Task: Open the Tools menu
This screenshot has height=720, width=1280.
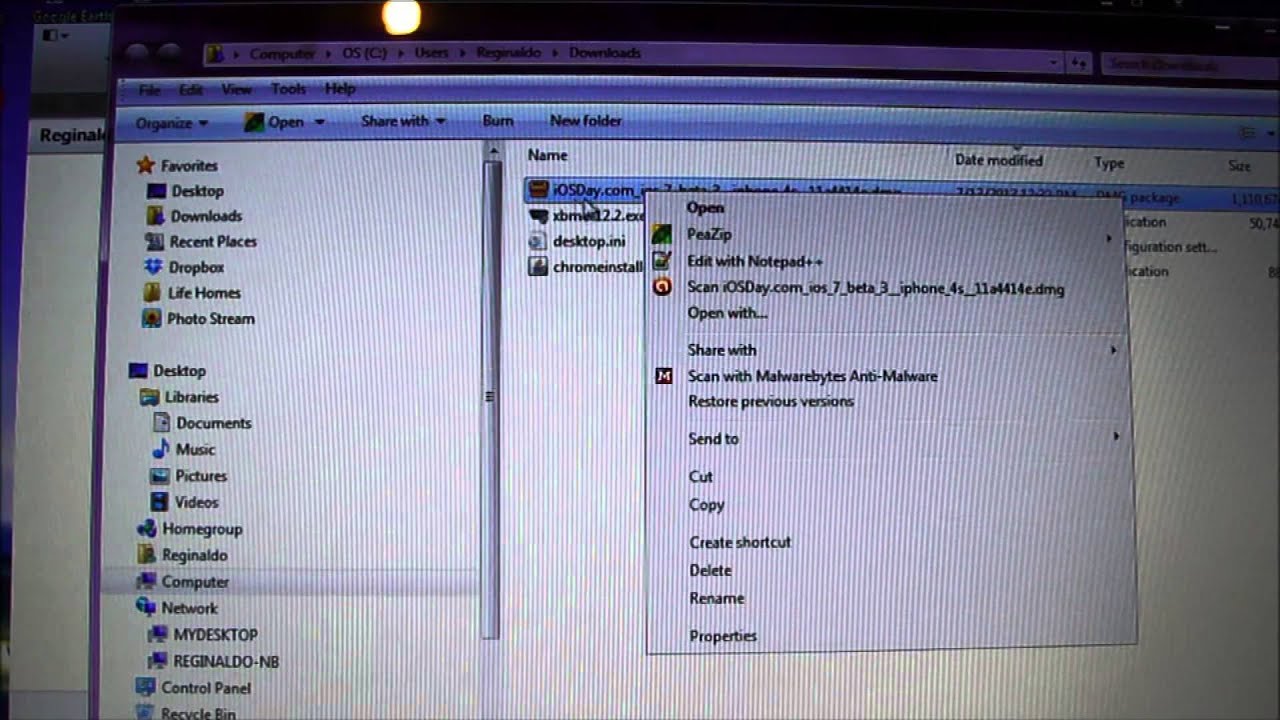Action: tap(288, 89)
